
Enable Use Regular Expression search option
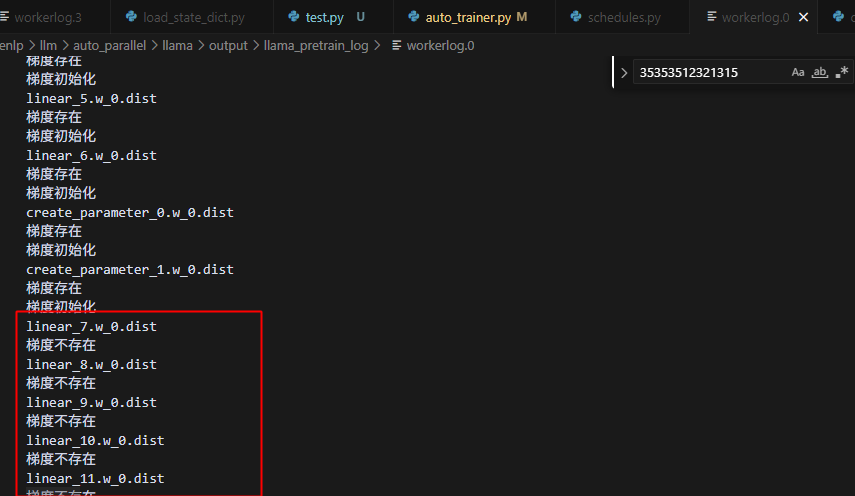click(x=842, y=72)
